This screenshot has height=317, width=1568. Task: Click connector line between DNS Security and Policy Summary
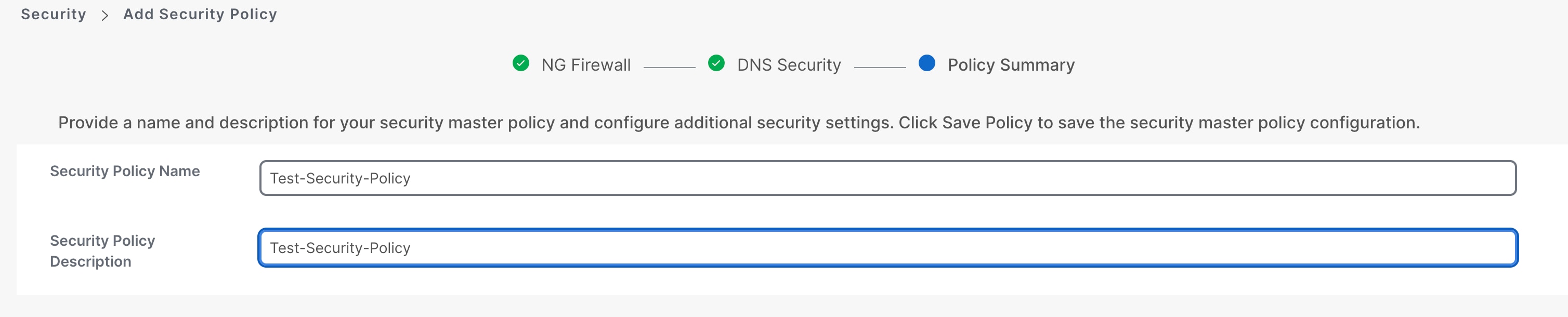(x=880, y=68)
